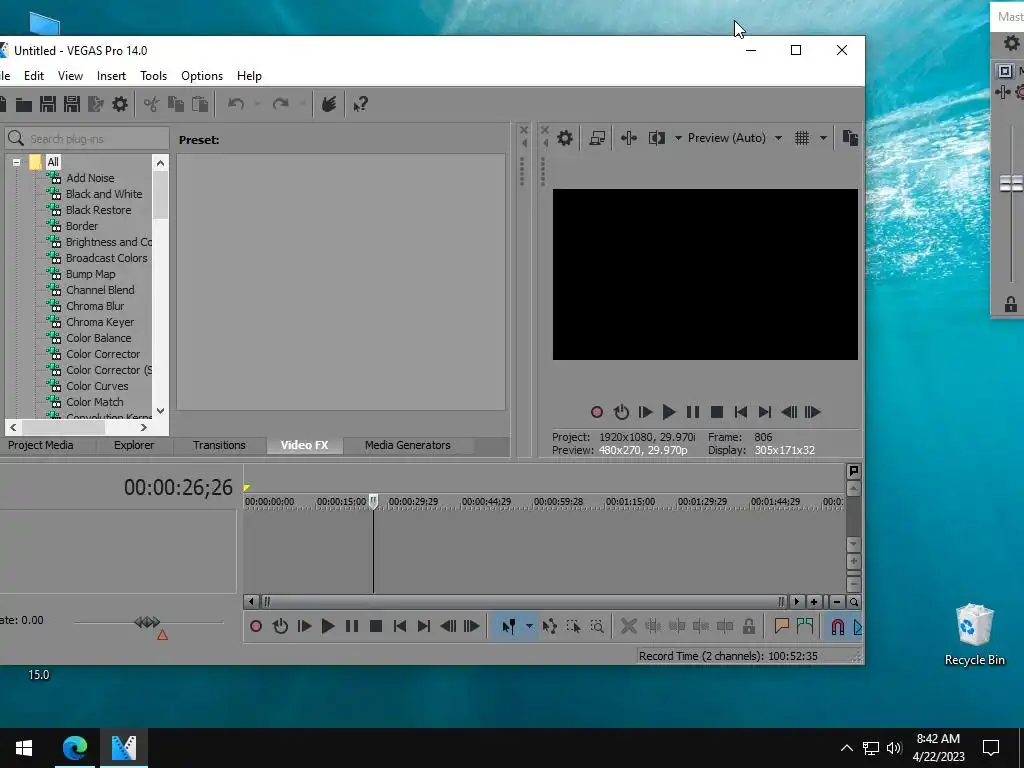Click the Cut scissors icon
This screenshot has width=1024, height=768.
(x=152, y=104)
